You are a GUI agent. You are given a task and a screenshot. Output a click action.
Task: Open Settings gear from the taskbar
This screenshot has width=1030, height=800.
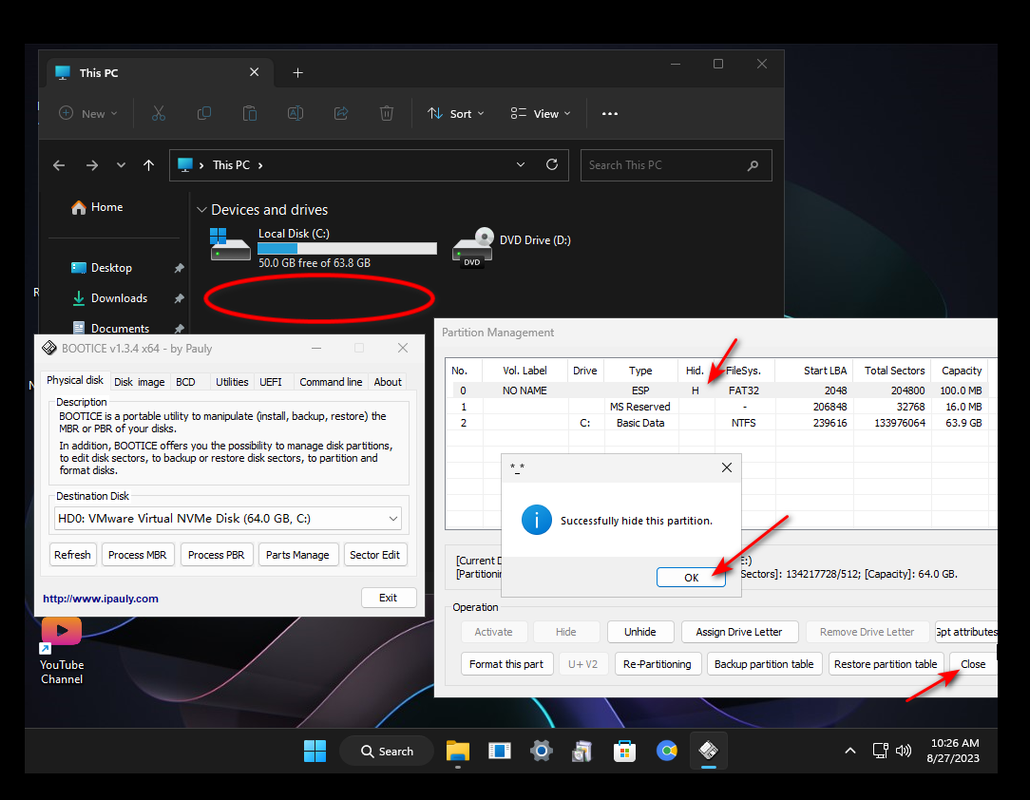click(x=541, y=751)
